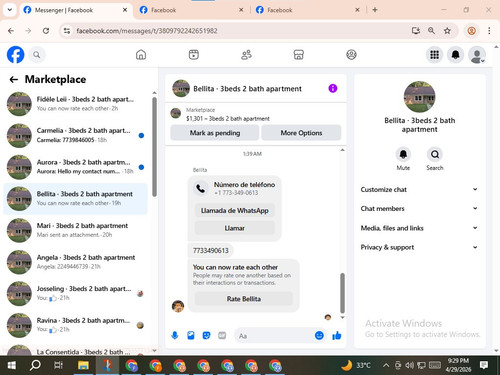Expand Media, files and links section

[x=419, y=228]
